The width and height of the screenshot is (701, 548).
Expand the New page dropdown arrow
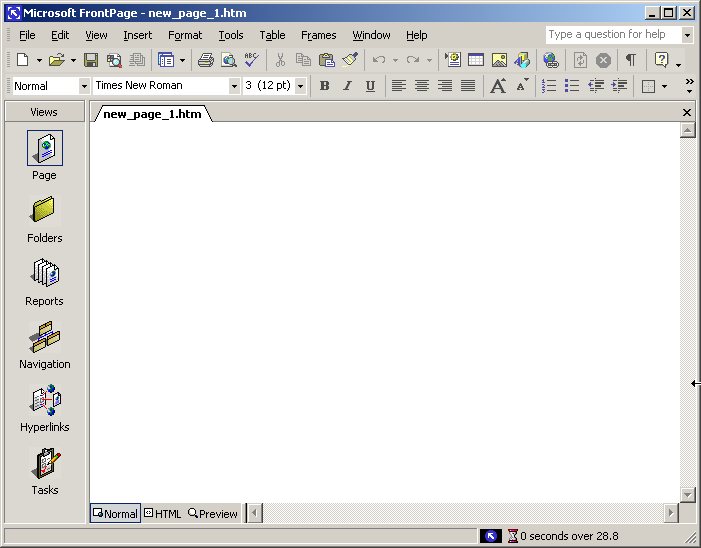(x=39, y=60)
